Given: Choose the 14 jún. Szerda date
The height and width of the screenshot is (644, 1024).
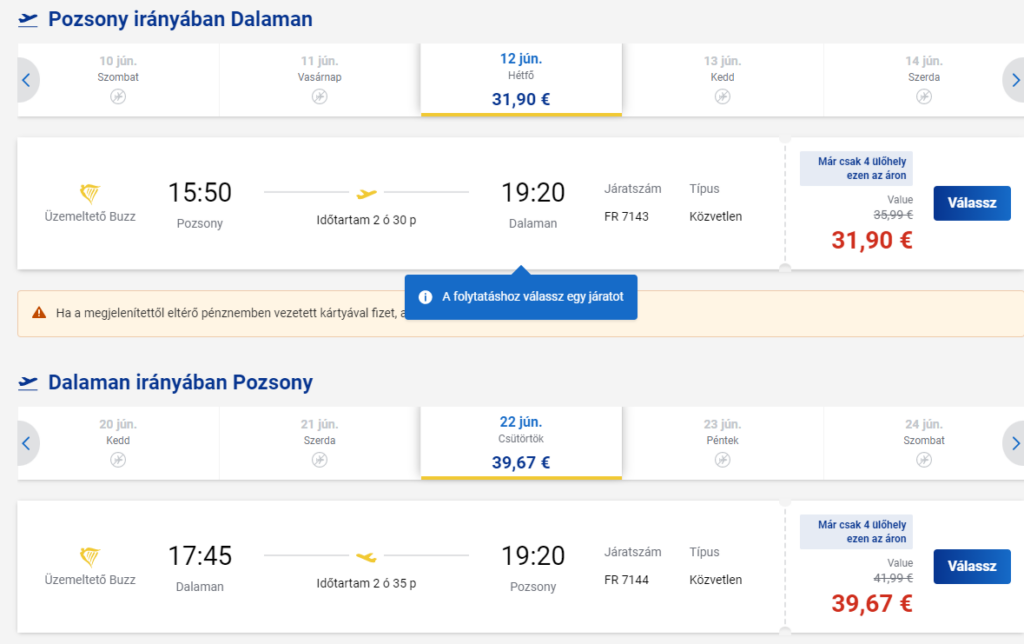Looking at the screenshot, I should coord(923,80).
